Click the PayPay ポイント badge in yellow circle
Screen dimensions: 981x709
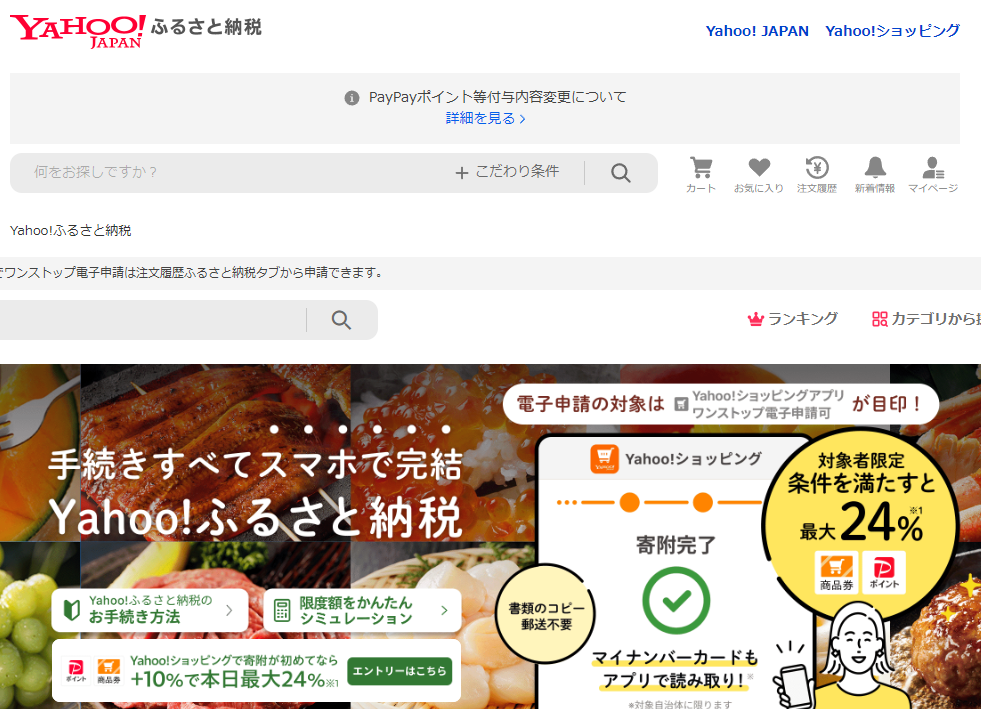884,572
